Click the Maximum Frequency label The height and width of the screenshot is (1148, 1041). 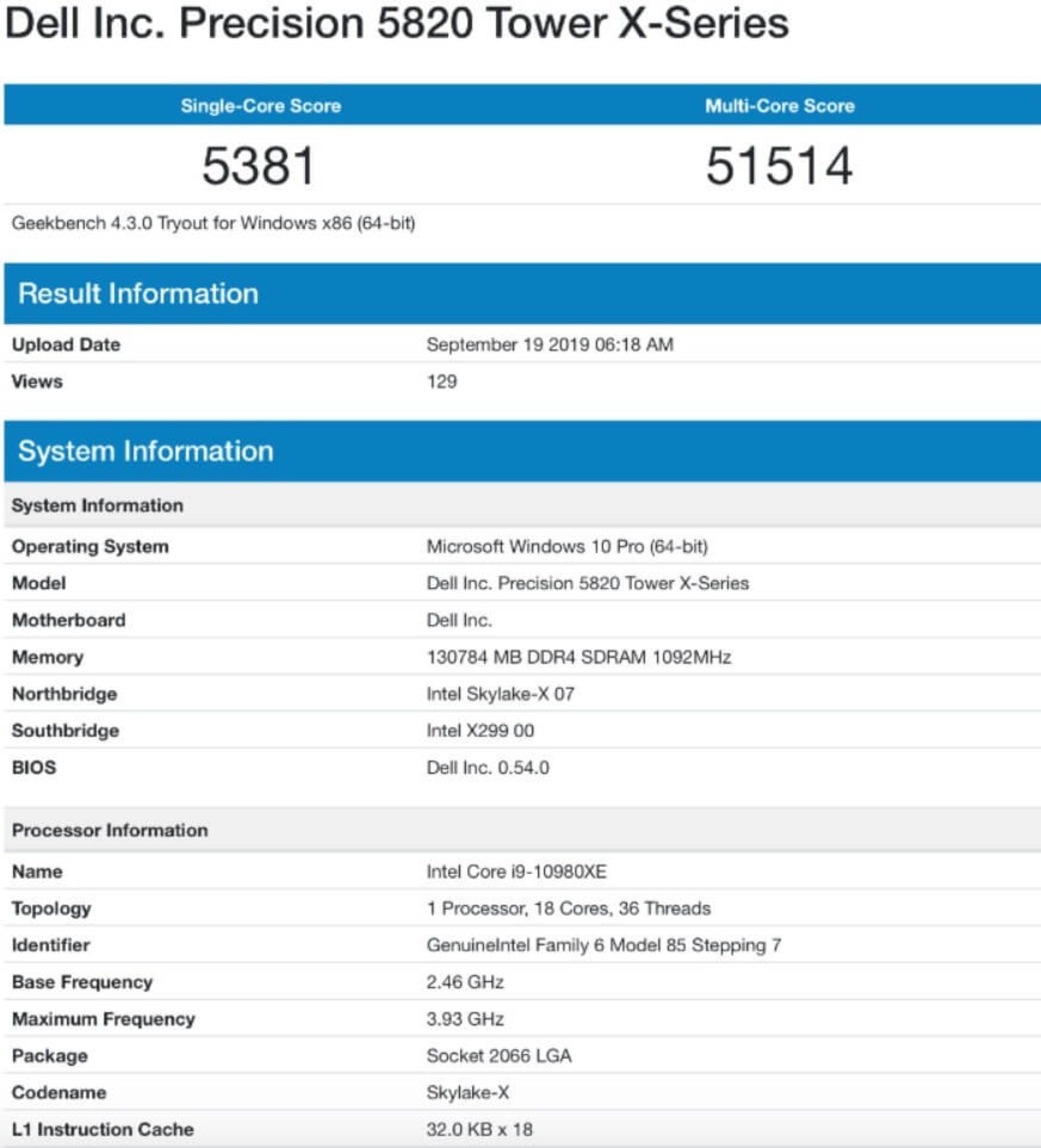[x=104, y=1020]
